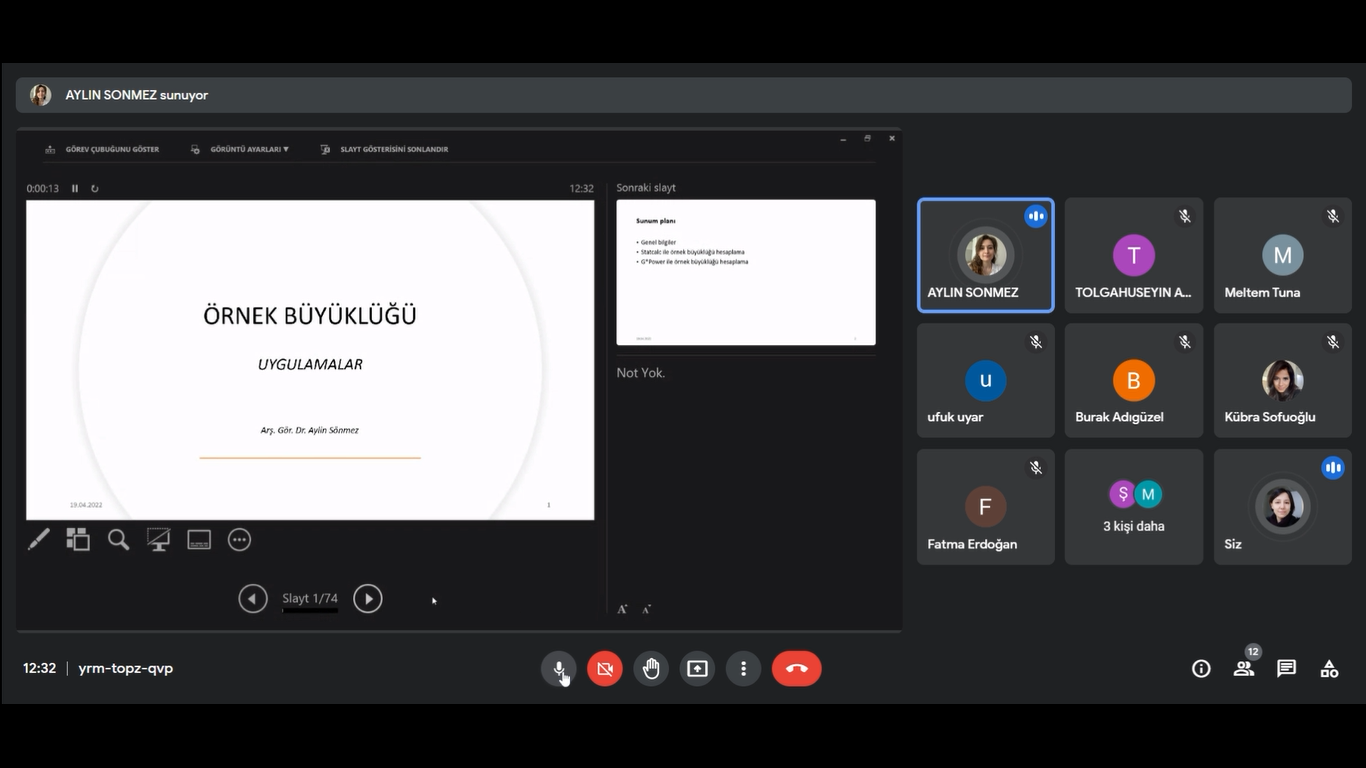Leave the call with red hang-up button
Viewport: 1366px width, 768px height.
pyautogui.click(x=796, y=669)
